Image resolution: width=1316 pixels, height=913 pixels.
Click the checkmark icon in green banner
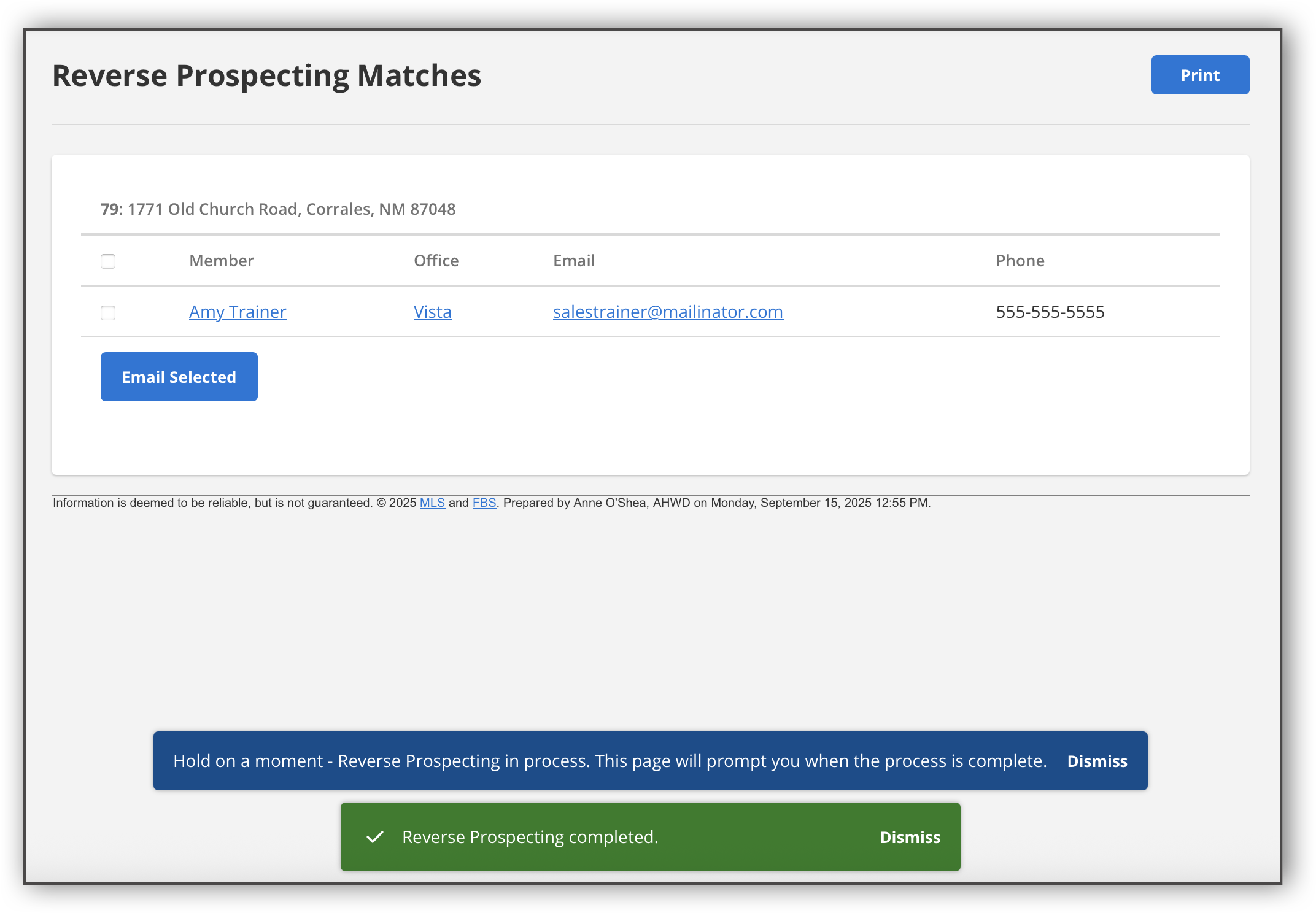pos(375,837)
